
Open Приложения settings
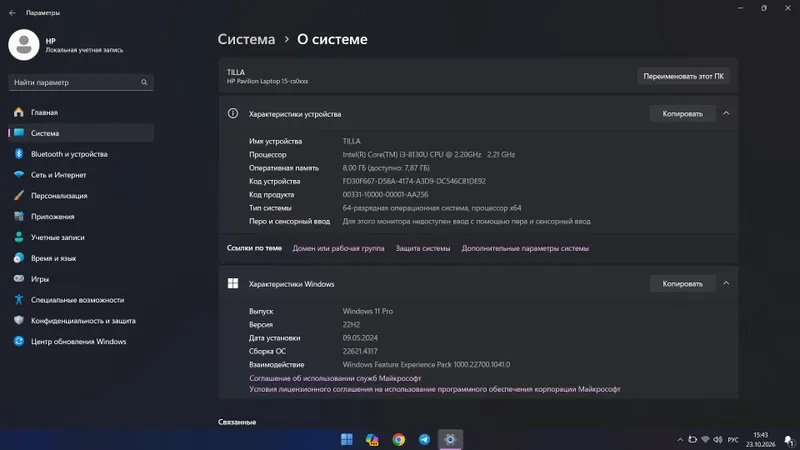pyautogui.click(x=81, y=217)
